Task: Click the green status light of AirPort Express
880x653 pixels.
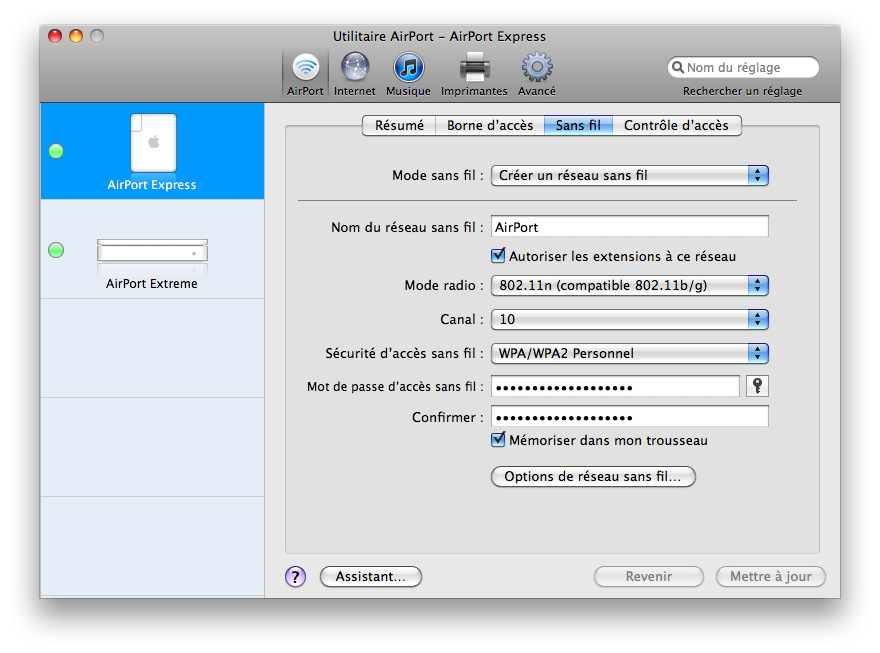Action: point(56,151)
